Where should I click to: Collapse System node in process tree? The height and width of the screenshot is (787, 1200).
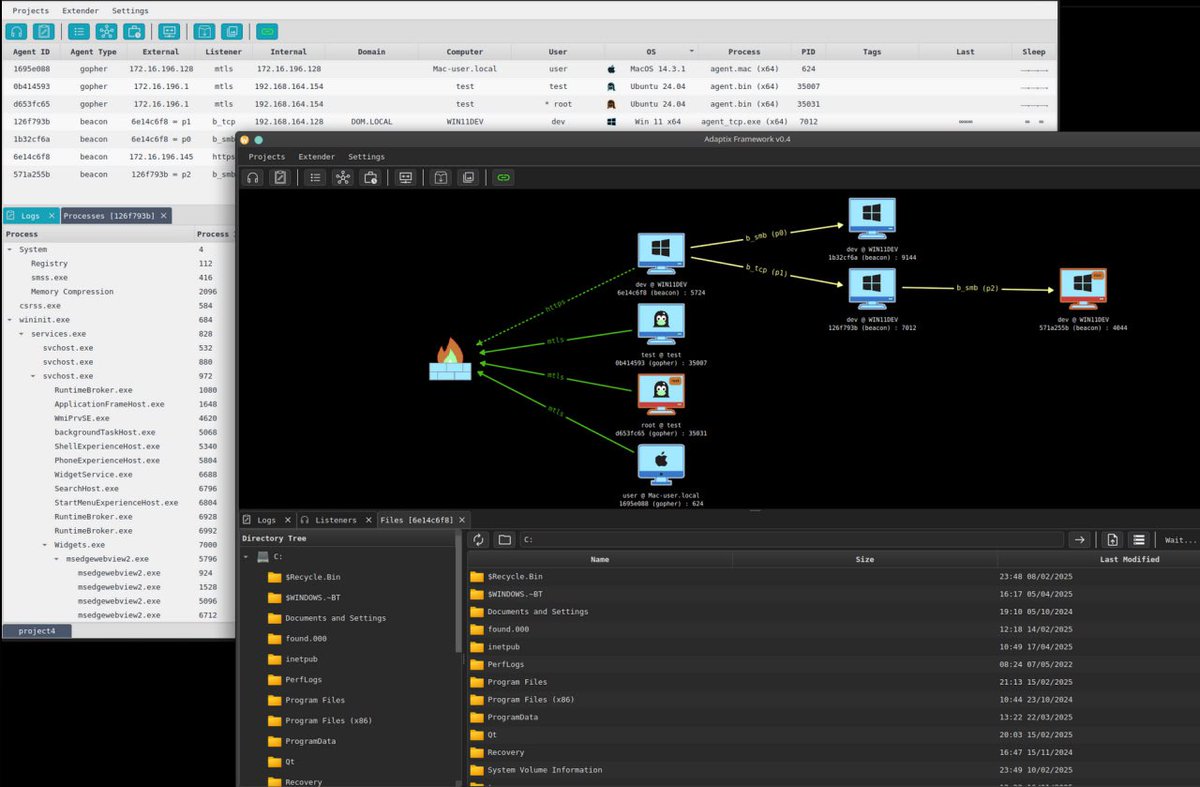point(10,249)
